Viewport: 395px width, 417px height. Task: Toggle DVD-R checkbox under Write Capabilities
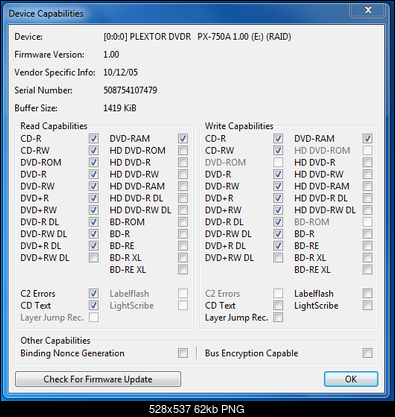(278, 174)
